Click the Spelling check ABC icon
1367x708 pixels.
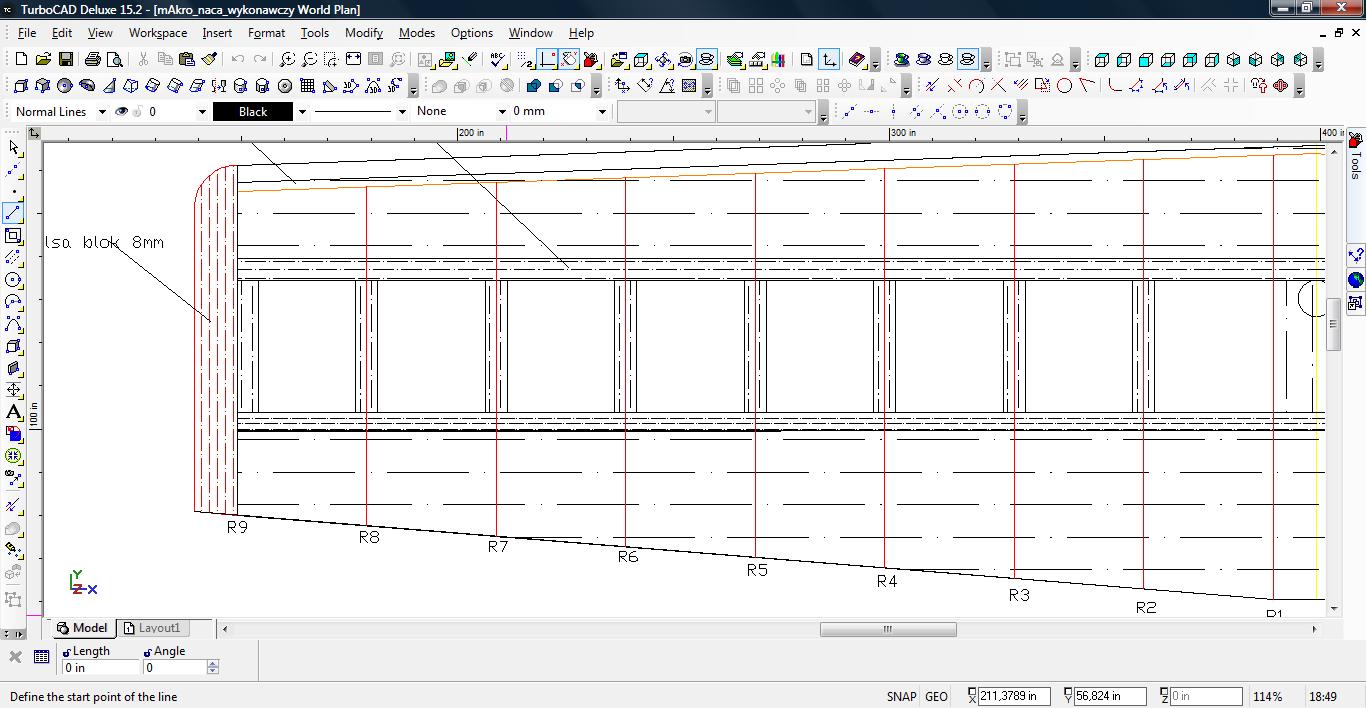click(498, 60)
